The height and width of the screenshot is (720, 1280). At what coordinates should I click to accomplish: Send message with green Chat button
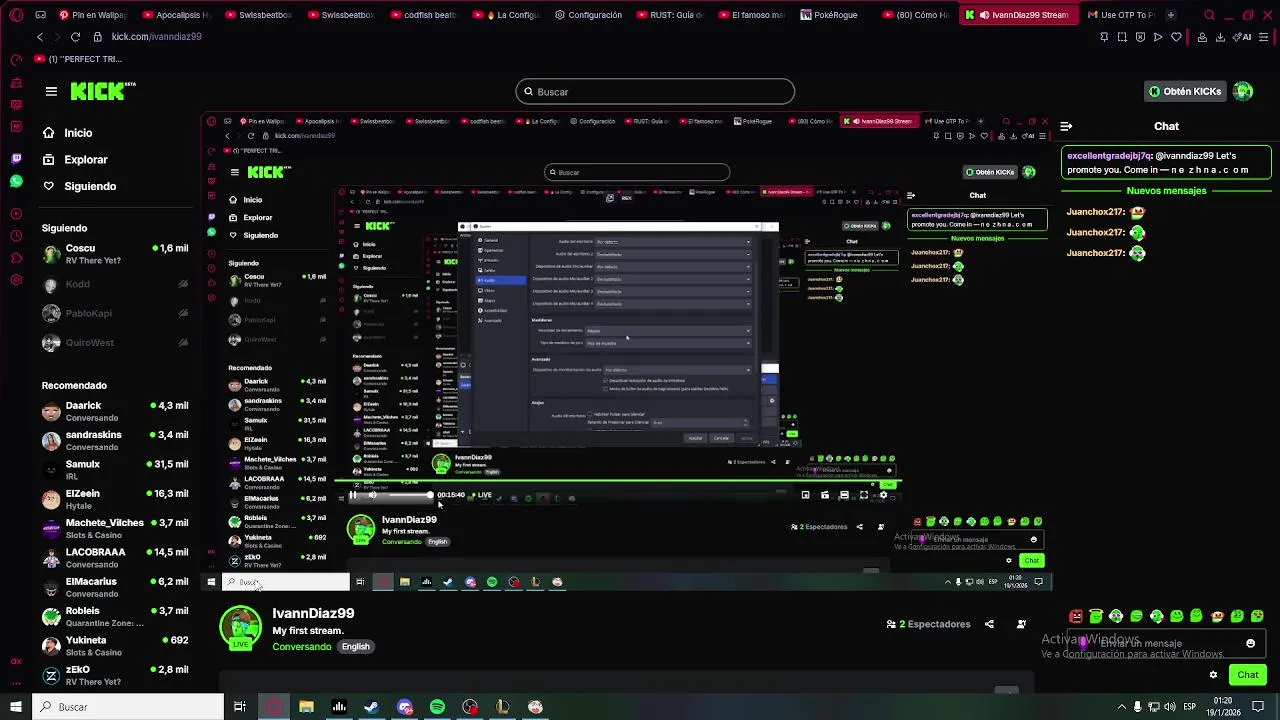(1247, 674)
